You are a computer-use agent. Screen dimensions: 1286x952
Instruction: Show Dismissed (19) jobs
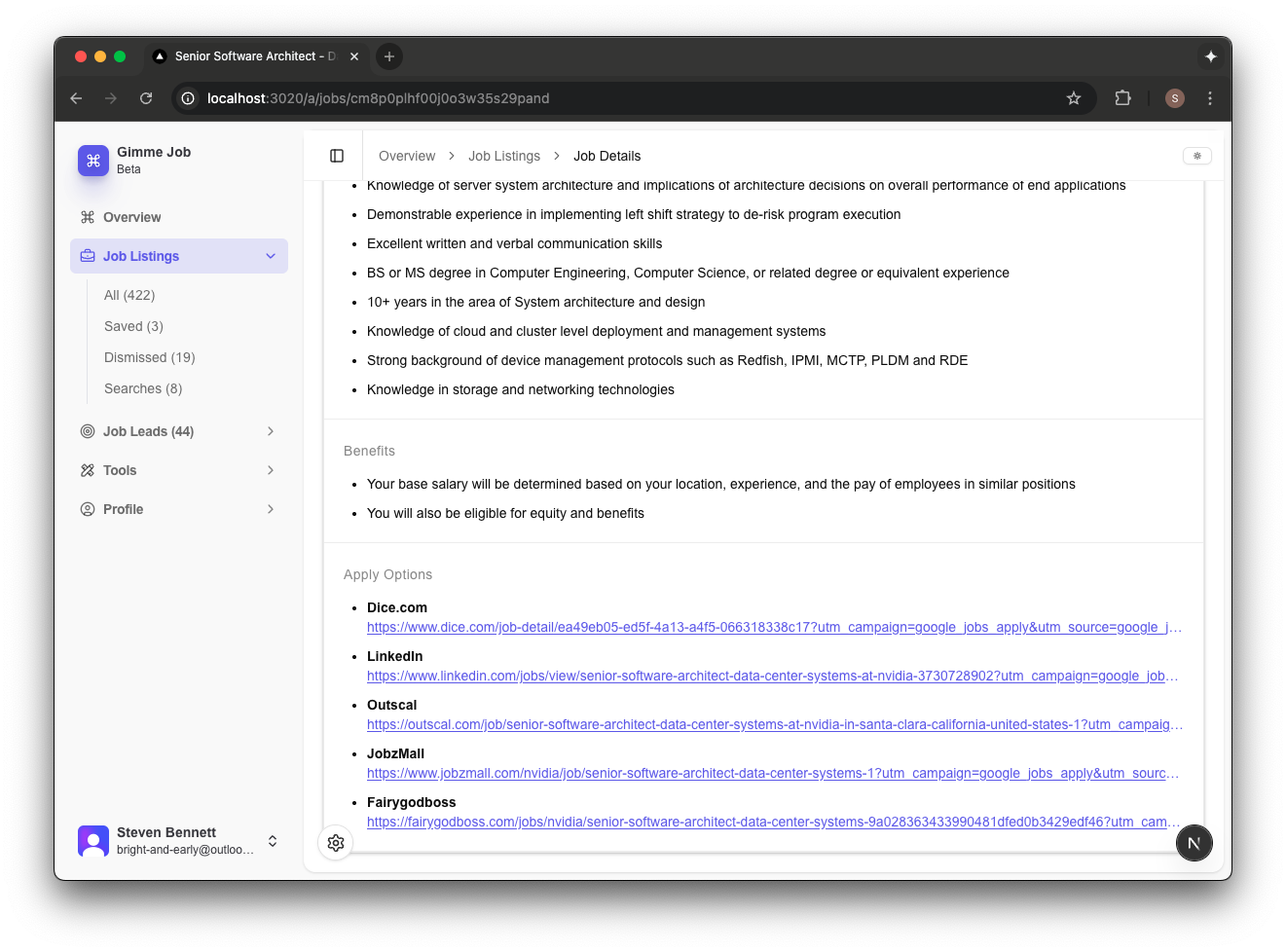tap(150, 357)
